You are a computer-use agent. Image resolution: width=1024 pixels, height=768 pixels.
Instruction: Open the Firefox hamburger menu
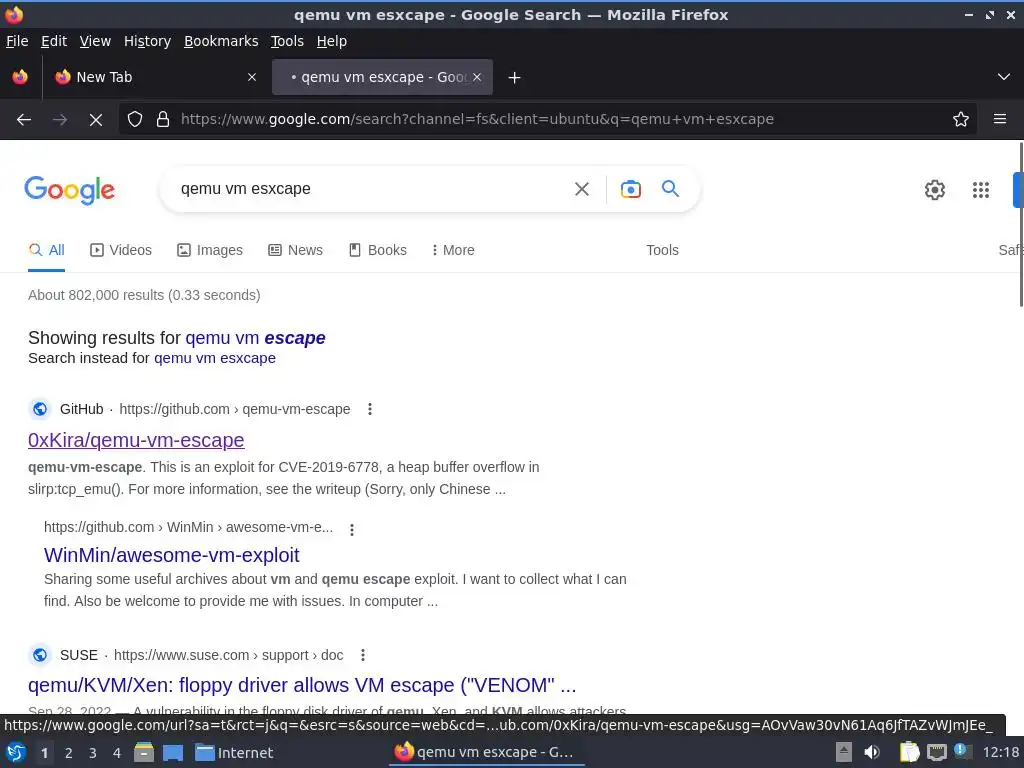click(x=1000, y=120)
